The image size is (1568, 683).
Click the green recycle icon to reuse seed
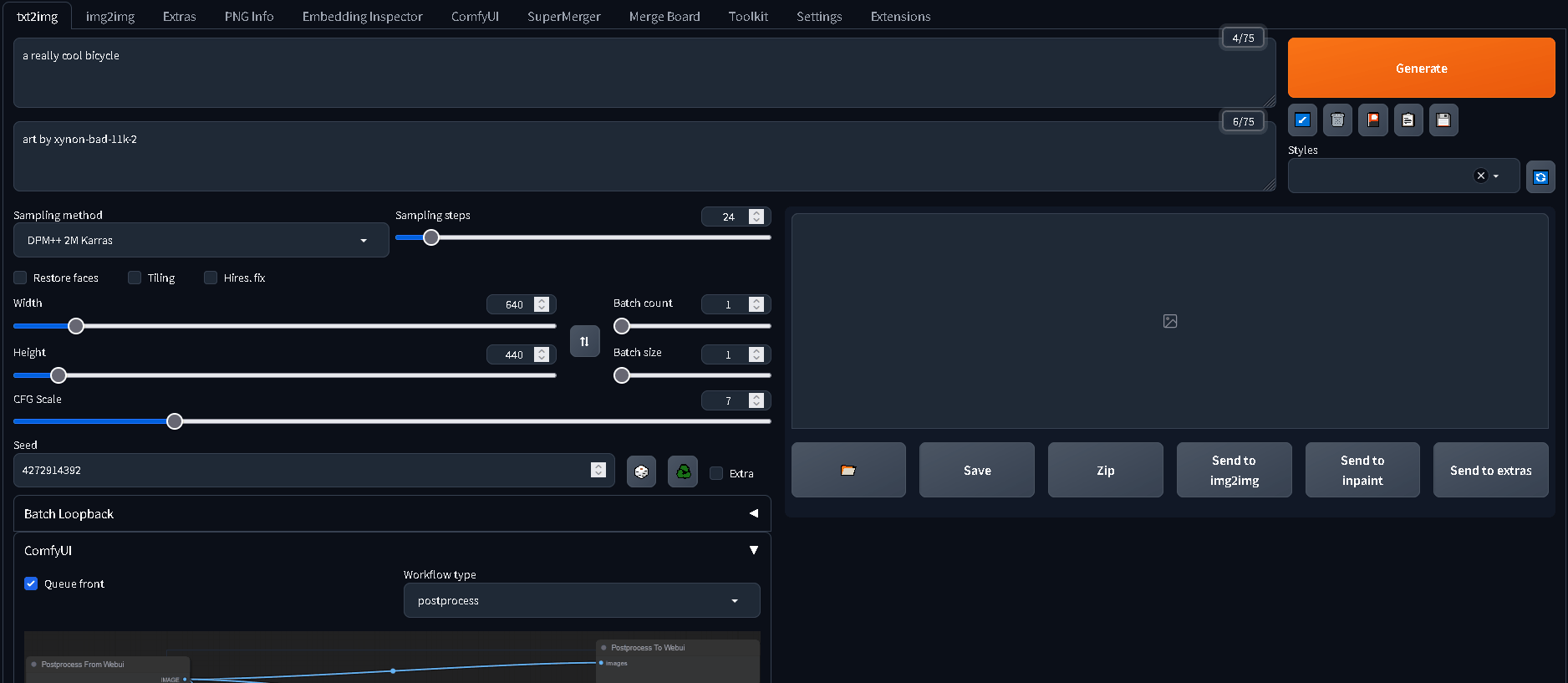(683, 471)
